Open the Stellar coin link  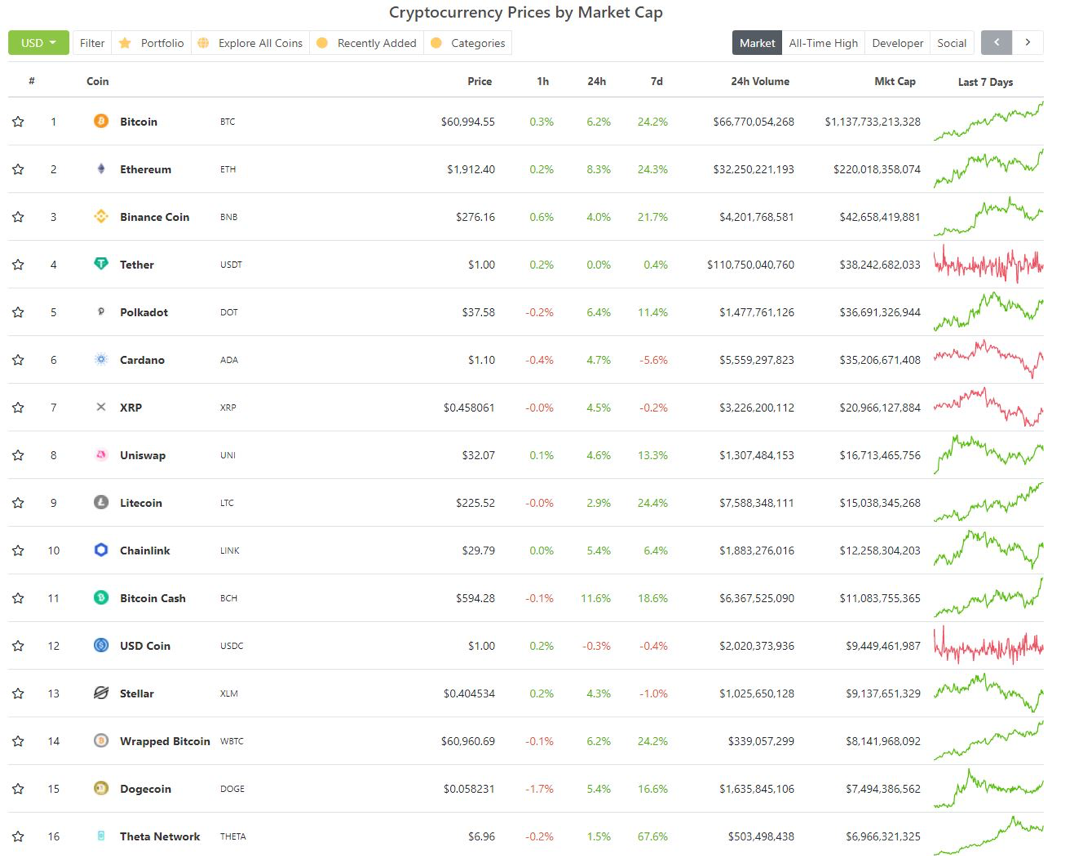(137, 693)
